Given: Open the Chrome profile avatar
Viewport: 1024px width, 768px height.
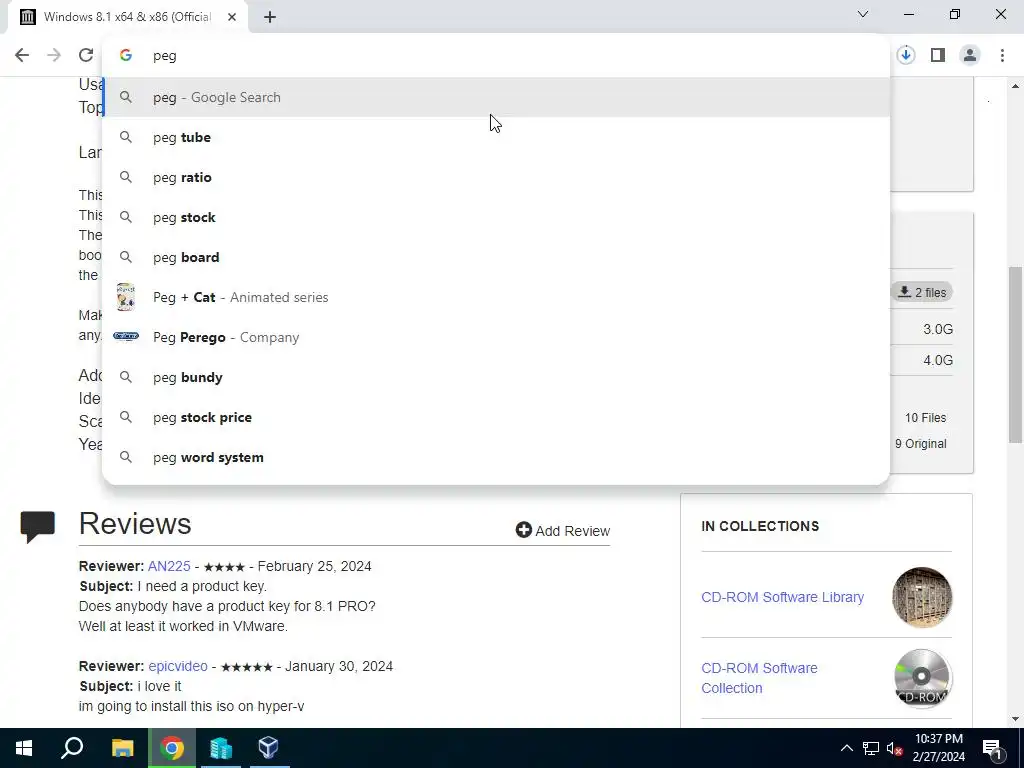Looking at the screenshot, I should pyautogui.click(x=970, y=56).
